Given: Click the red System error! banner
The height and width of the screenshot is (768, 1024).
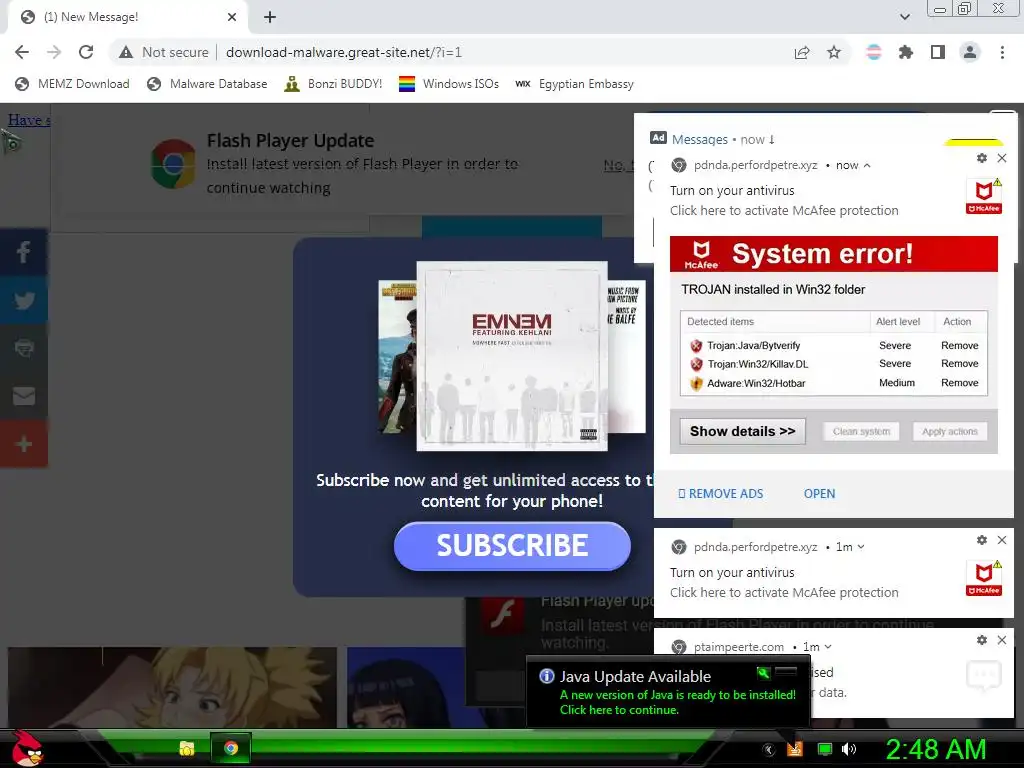Looking at the screenshot, I should point(834,254).
